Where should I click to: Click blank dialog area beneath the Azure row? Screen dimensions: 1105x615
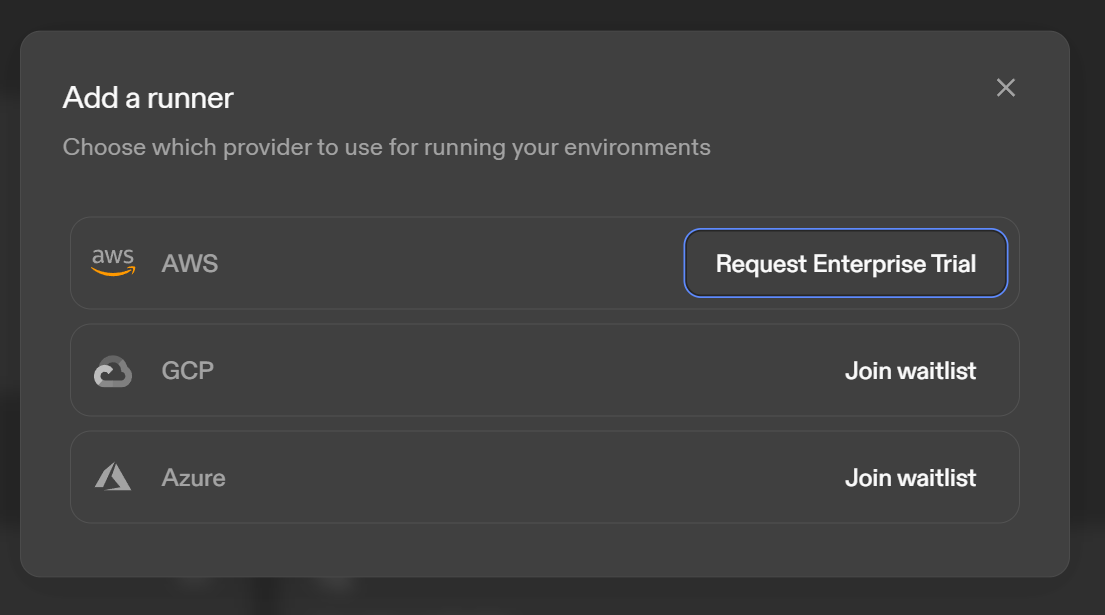click(x=545, y=549)
